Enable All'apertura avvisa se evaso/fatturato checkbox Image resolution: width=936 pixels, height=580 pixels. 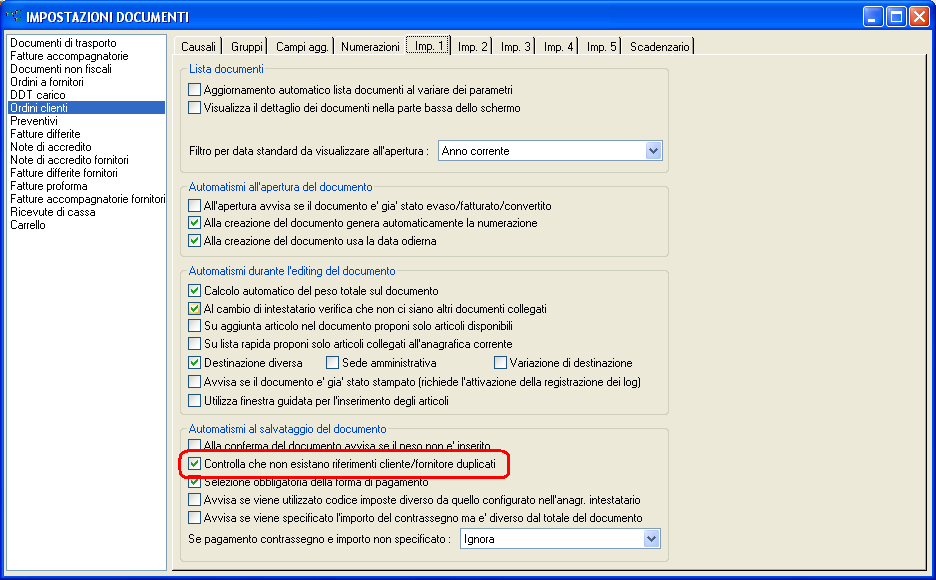pos(194,206)
